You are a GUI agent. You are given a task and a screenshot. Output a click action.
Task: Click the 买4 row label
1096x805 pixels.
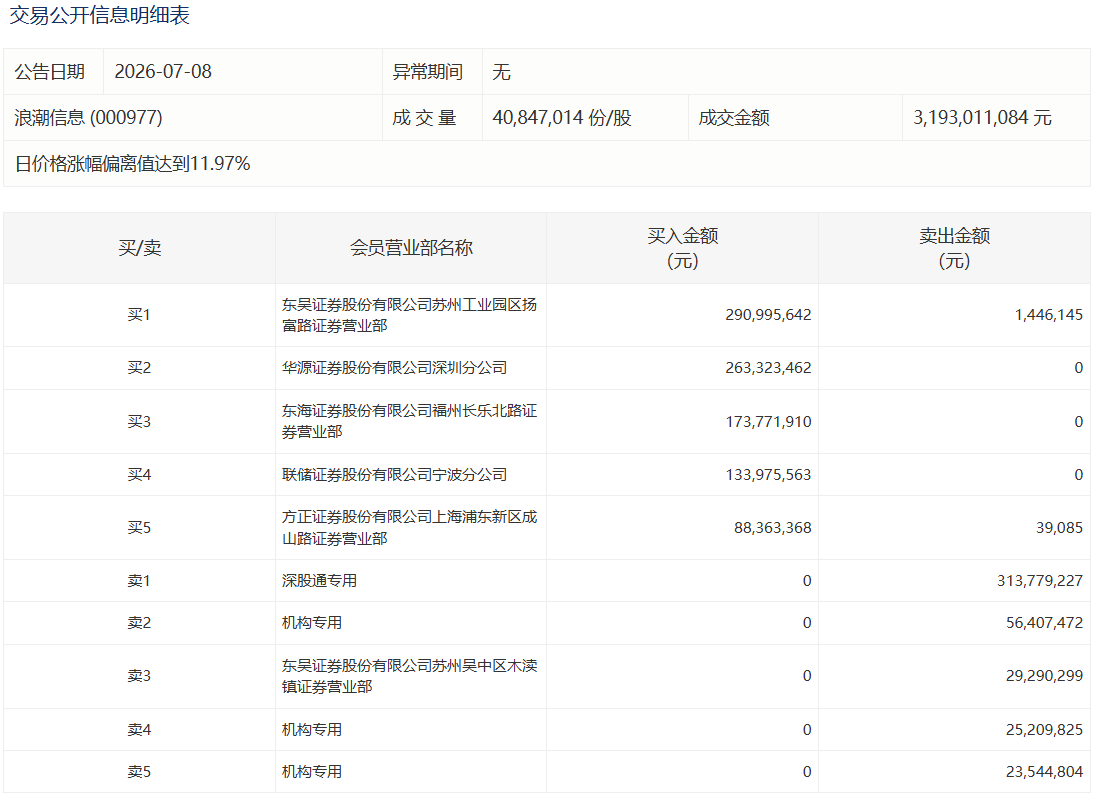click(x=139, y=474)
